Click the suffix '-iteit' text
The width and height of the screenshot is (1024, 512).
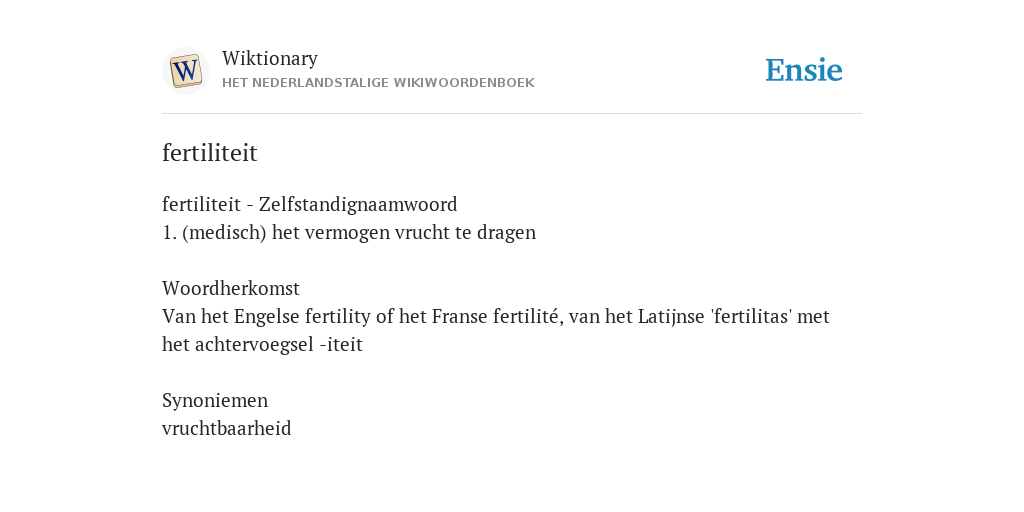(x=341, y=345)
